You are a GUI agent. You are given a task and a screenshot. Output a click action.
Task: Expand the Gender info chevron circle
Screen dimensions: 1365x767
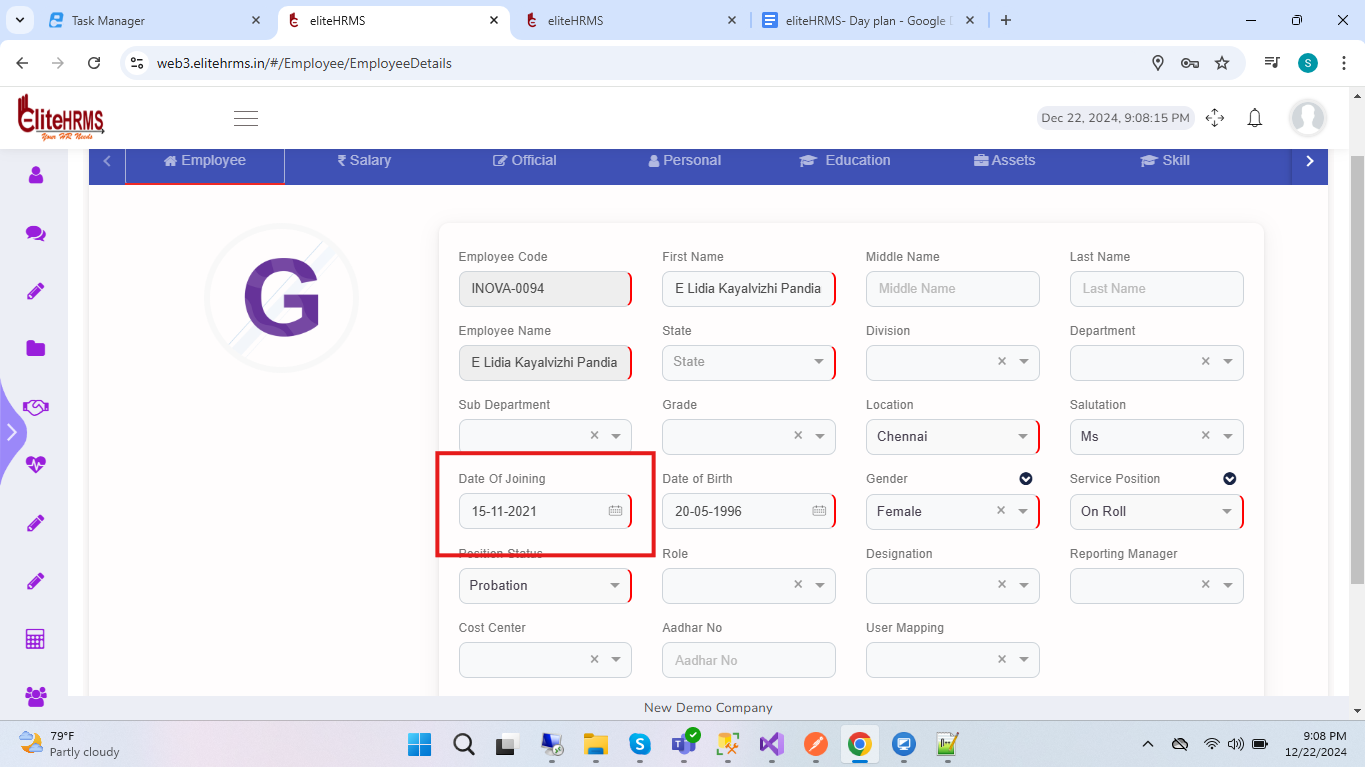(1025, 479)
